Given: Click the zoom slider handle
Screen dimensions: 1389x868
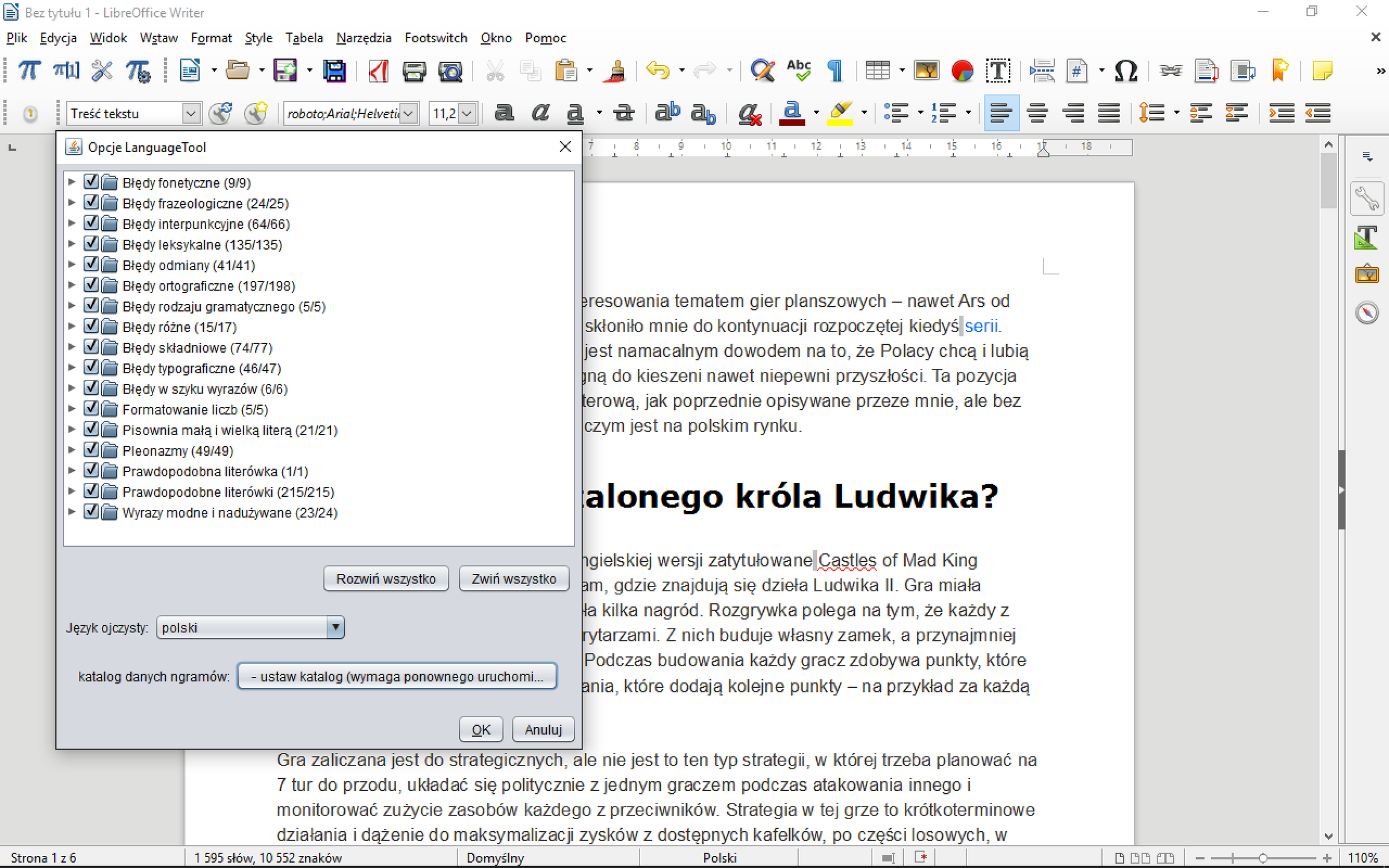Looking at the screenshot, I should (x=1262, y=858).
